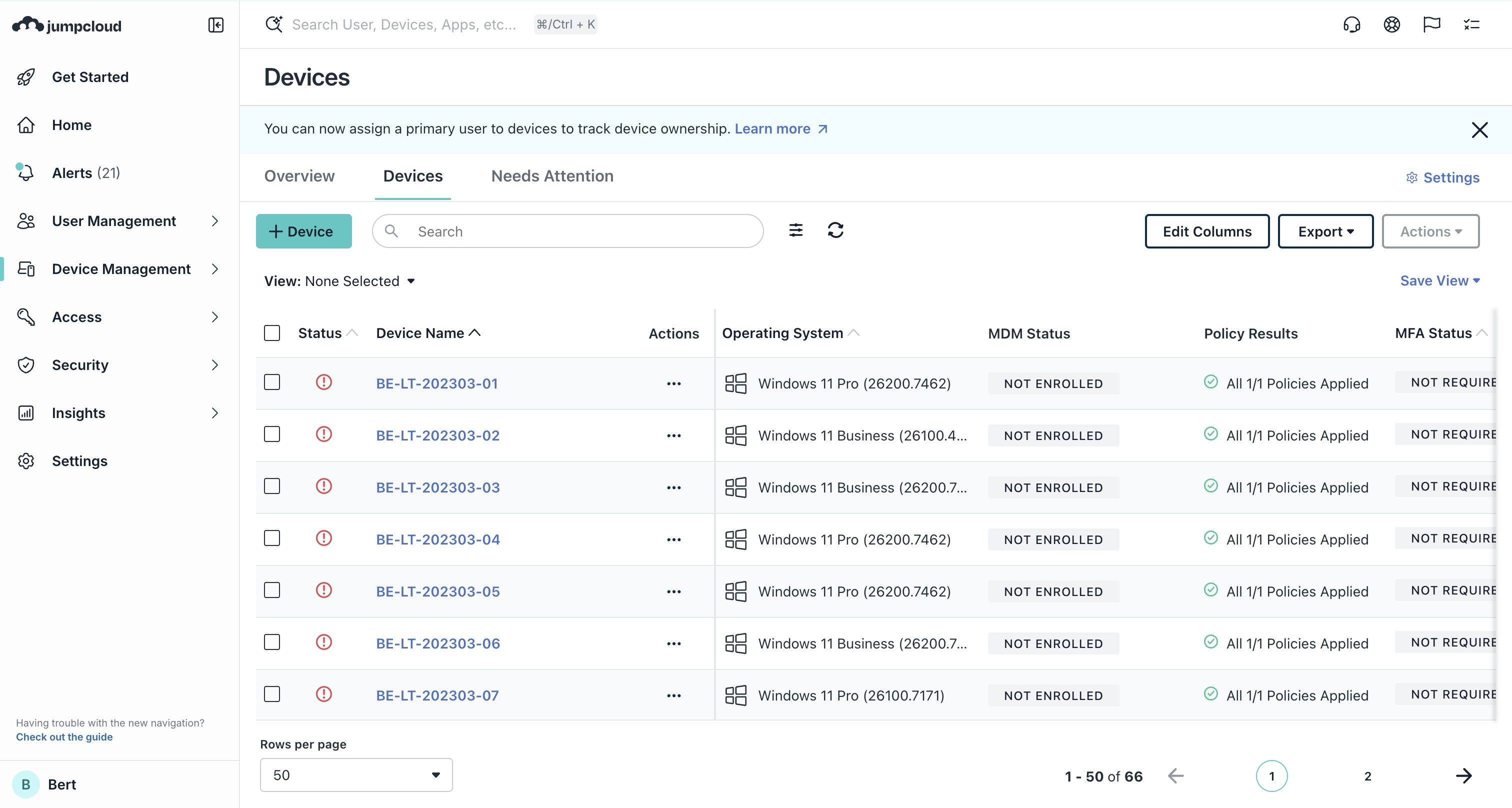Viewport: 1512px width, 808px height.
Task: Refresh the devices list
Action: (835, 230)
